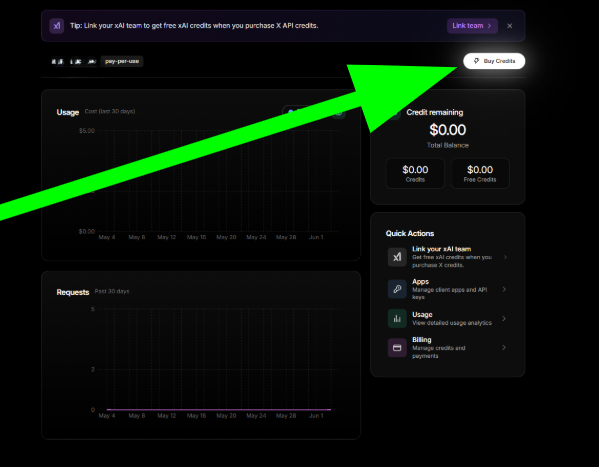Click the $0.00 Free Credits card

(480, 174)
